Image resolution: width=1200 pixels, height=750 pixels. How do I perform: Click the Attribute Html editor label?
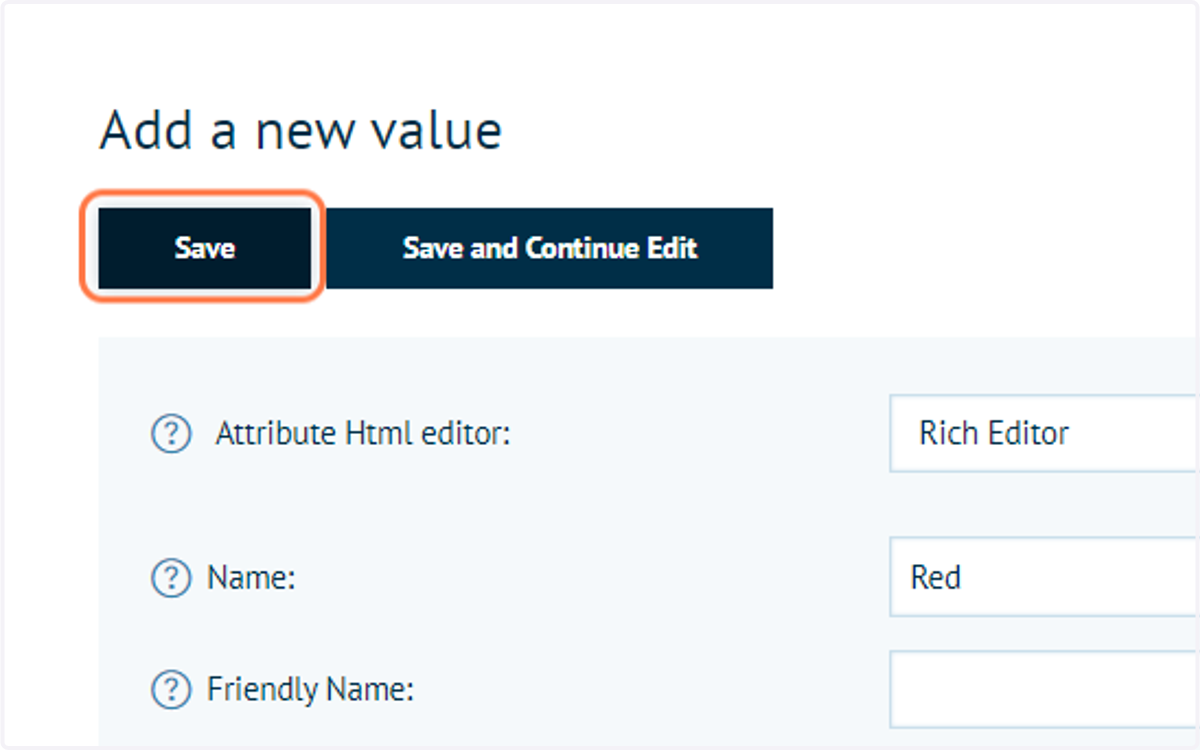coord(363,434)
